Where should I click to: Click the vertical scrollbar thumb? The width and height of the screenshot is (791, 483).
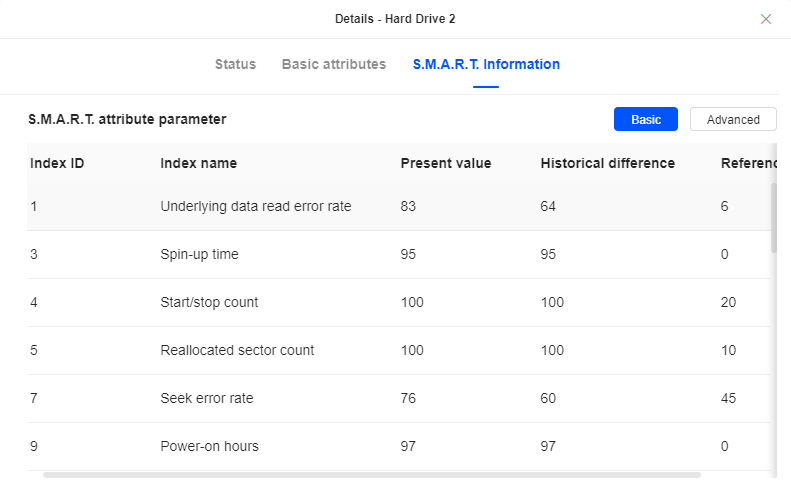[x=773, y=216]
